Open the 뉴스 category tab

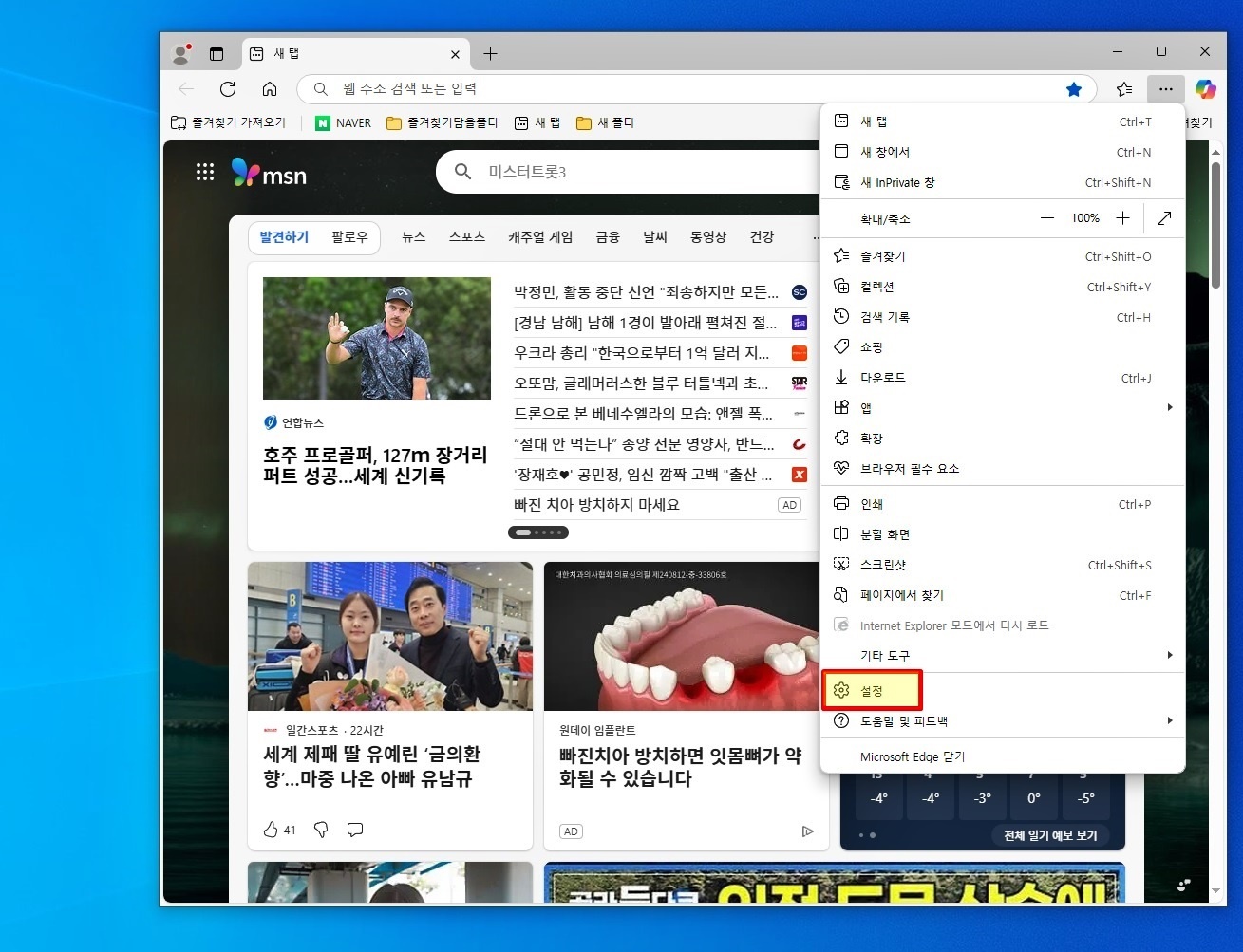[414, 237]
